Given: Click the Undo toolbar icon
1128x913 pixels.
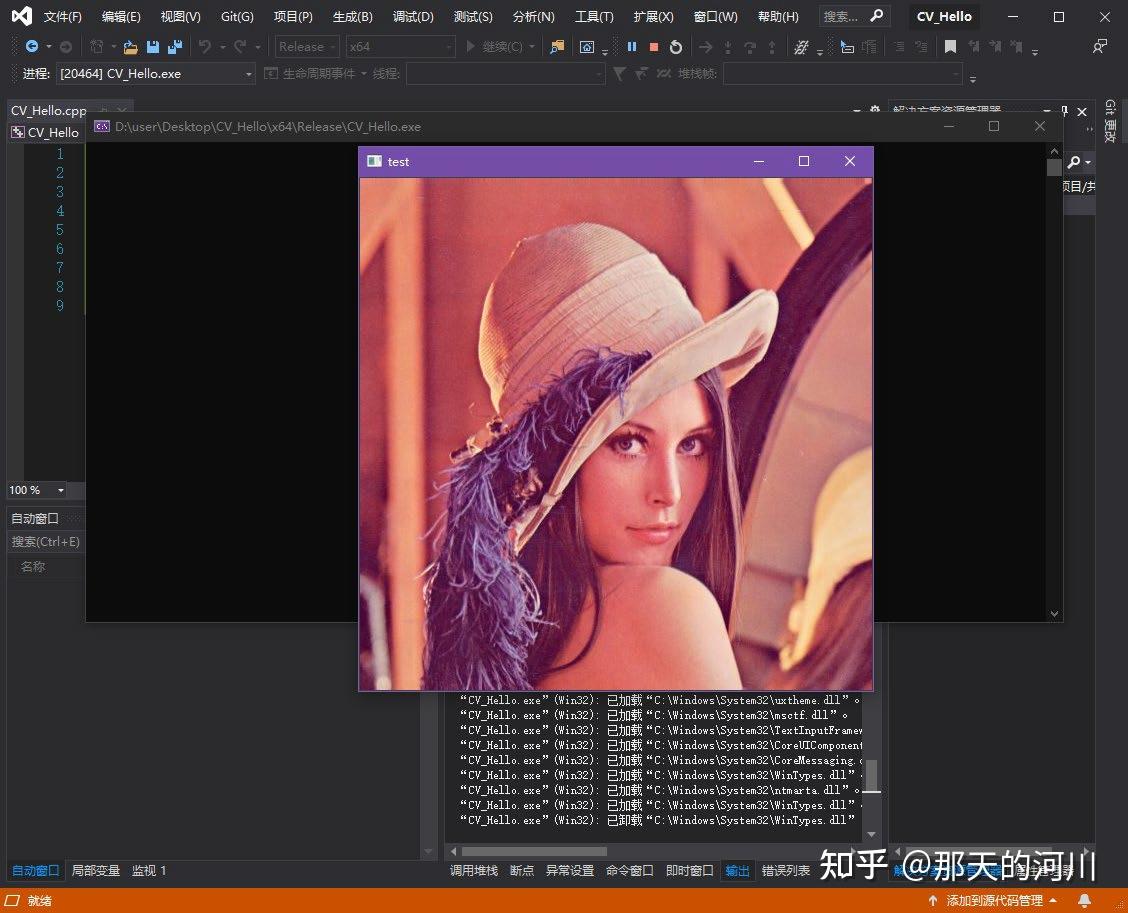Looking at the screenshot, I should 206,47.
